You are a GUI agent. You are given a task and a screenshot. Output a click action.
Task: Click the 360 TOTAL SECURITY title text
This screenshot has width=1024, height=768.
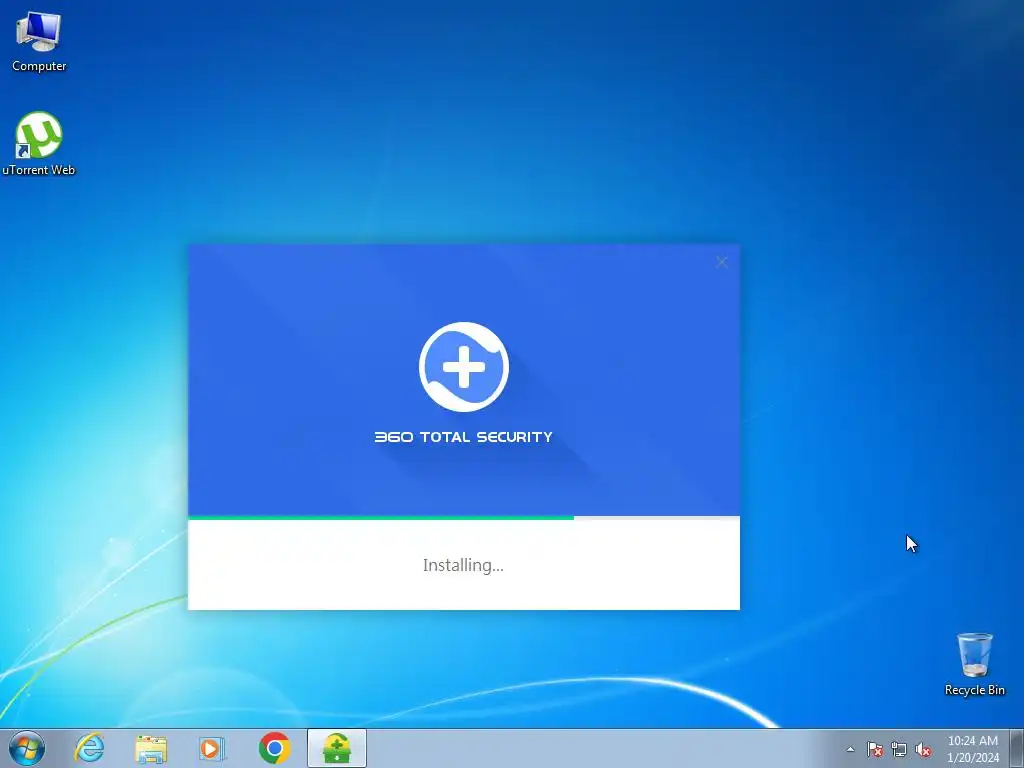tap(464, 437)
